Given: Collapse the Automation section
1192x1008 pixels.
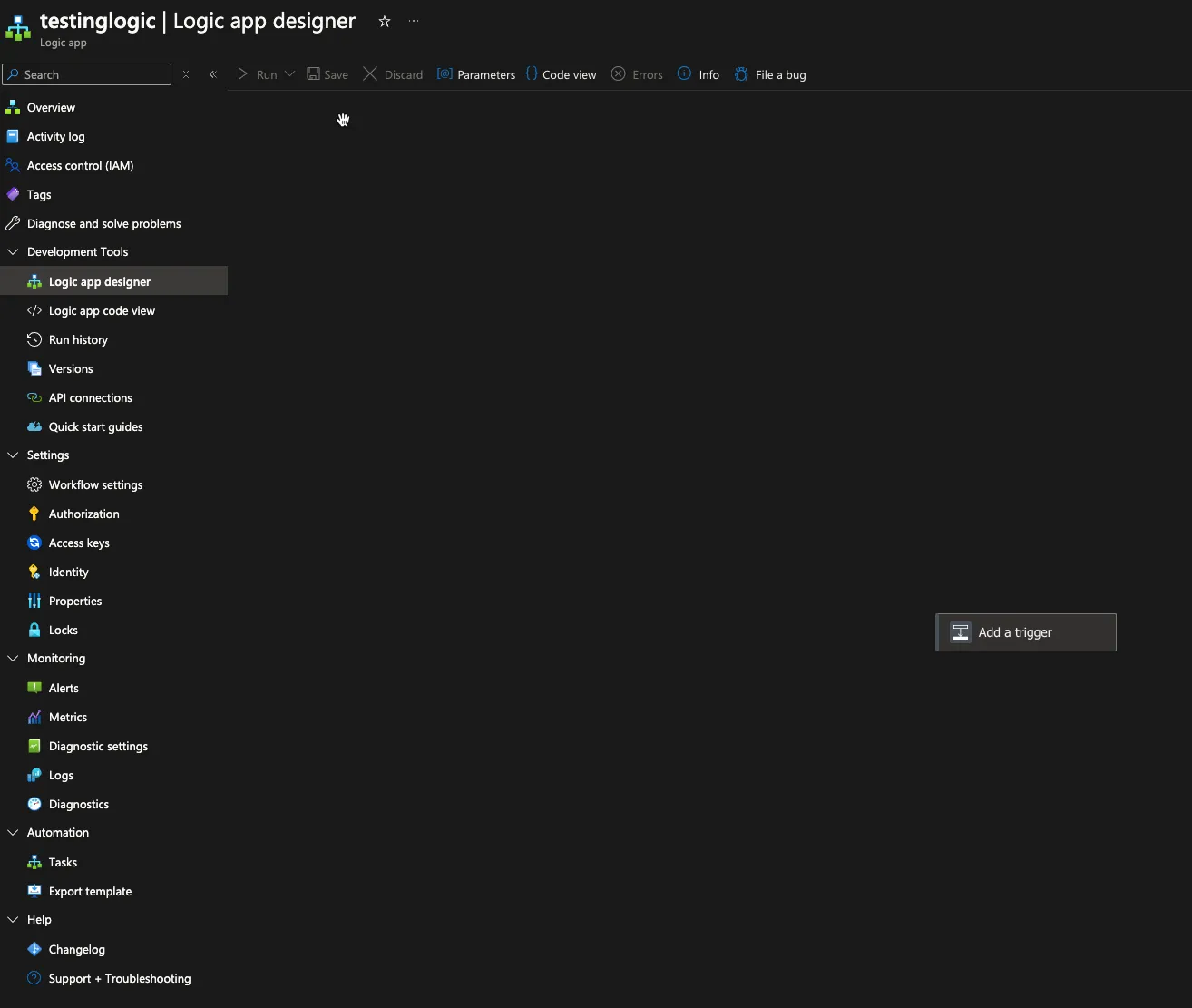Looking at the screenshot, I should pyautogui.click(x=13, y=833).
